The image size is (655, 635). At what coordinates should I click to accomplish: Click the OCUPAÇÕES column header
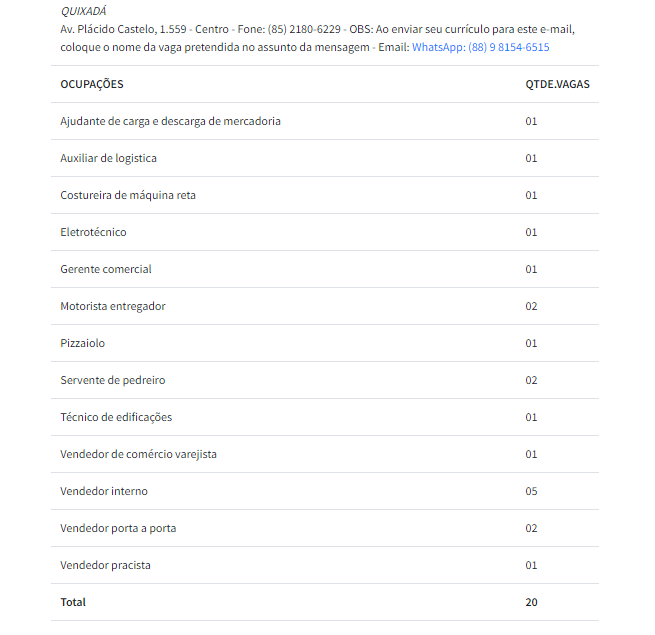pos(92,84)
